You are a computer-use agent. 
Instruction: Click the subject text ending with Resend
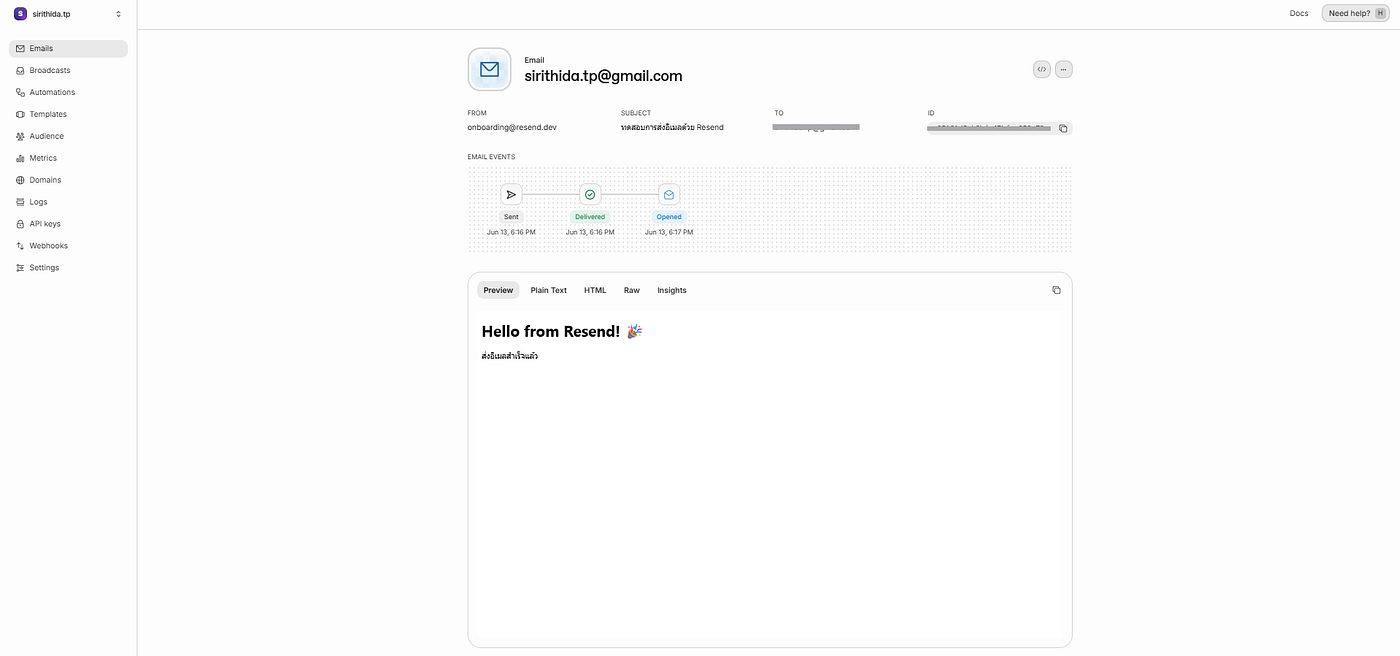(x=672, y=127)
